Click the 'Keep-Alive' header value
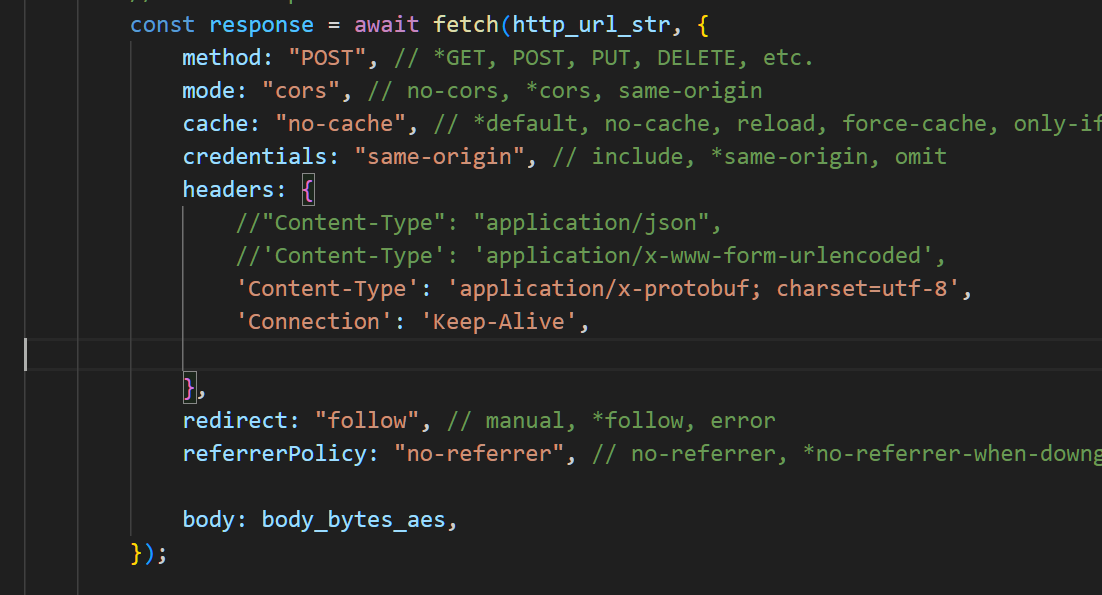 499,321
